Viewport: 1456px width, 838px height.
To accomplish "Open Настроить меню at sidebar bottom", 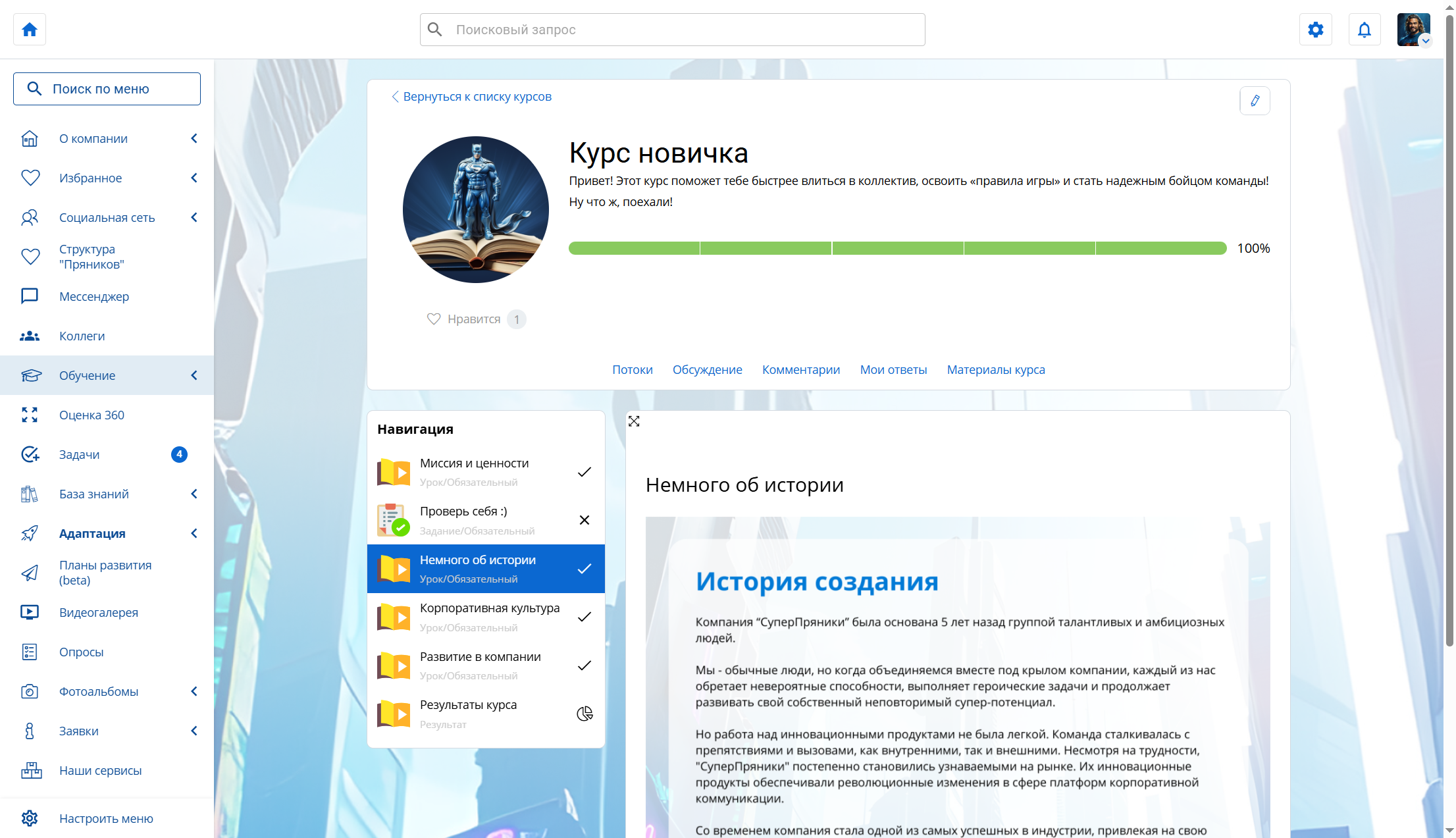I will 107,818.
